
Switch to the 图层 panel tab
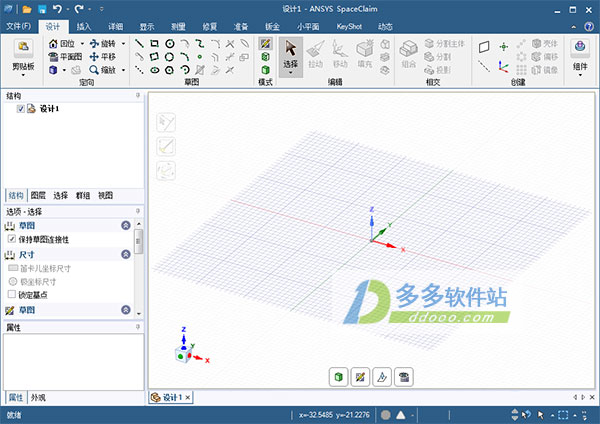click(x=38, y=196)
